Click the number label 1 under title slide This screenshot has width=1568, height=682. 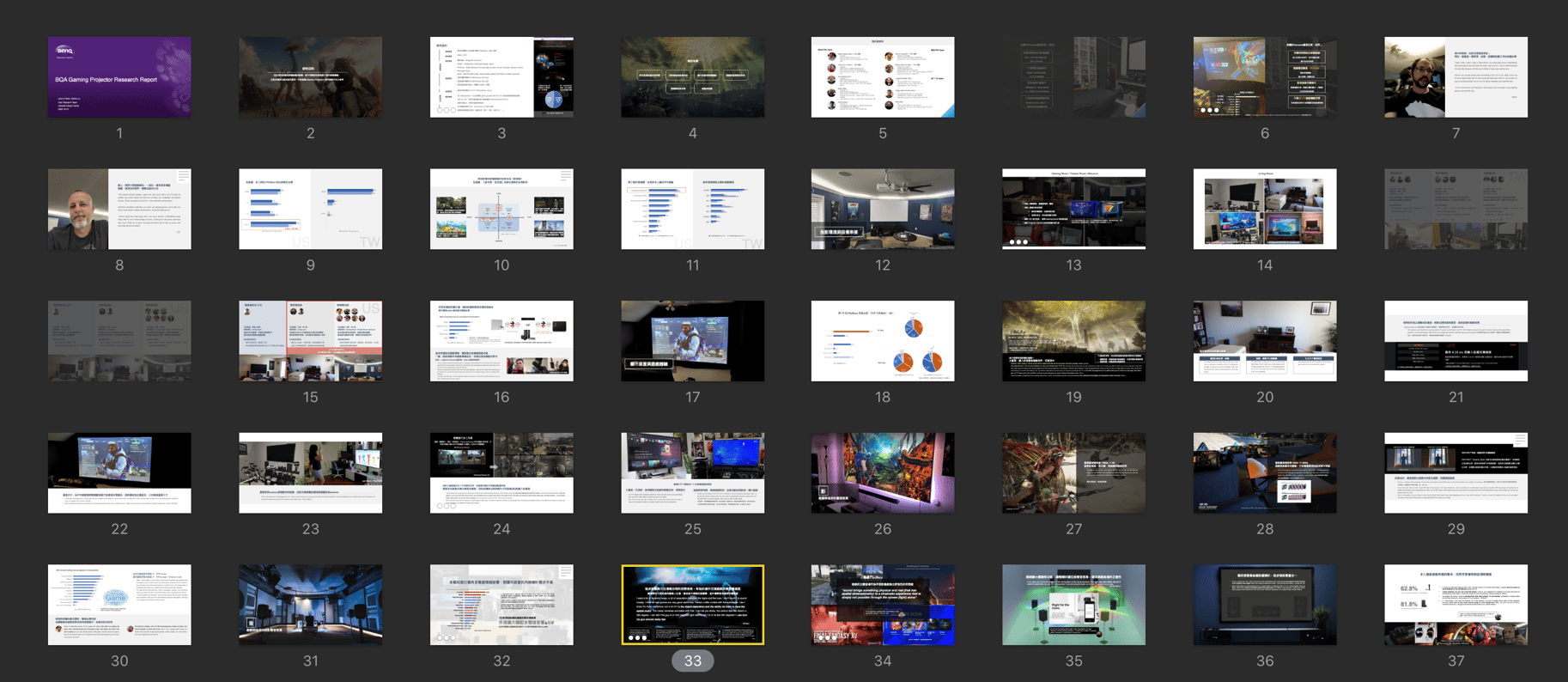coord(119,133)
